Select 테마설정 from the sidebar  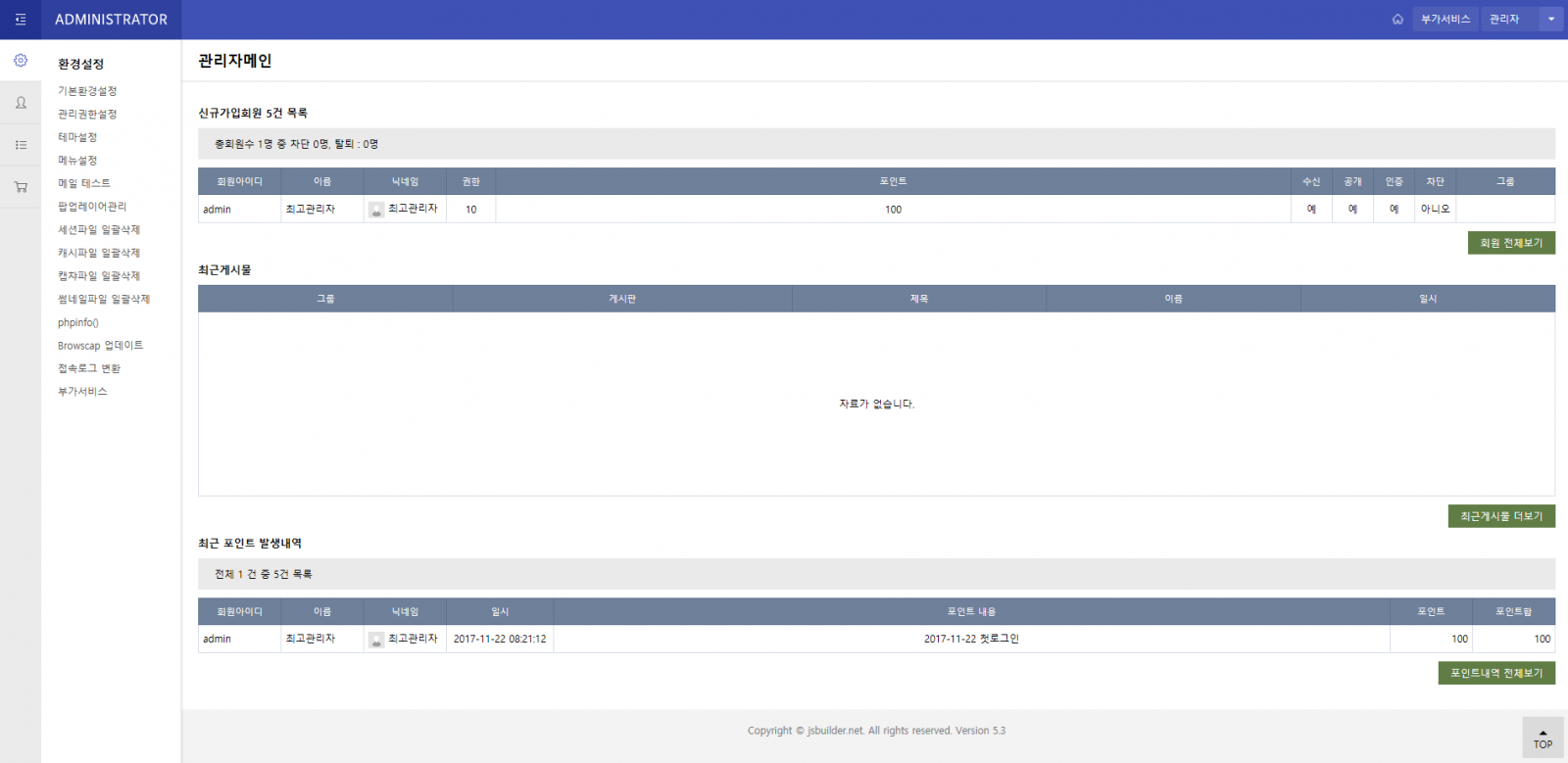point(77,137)
